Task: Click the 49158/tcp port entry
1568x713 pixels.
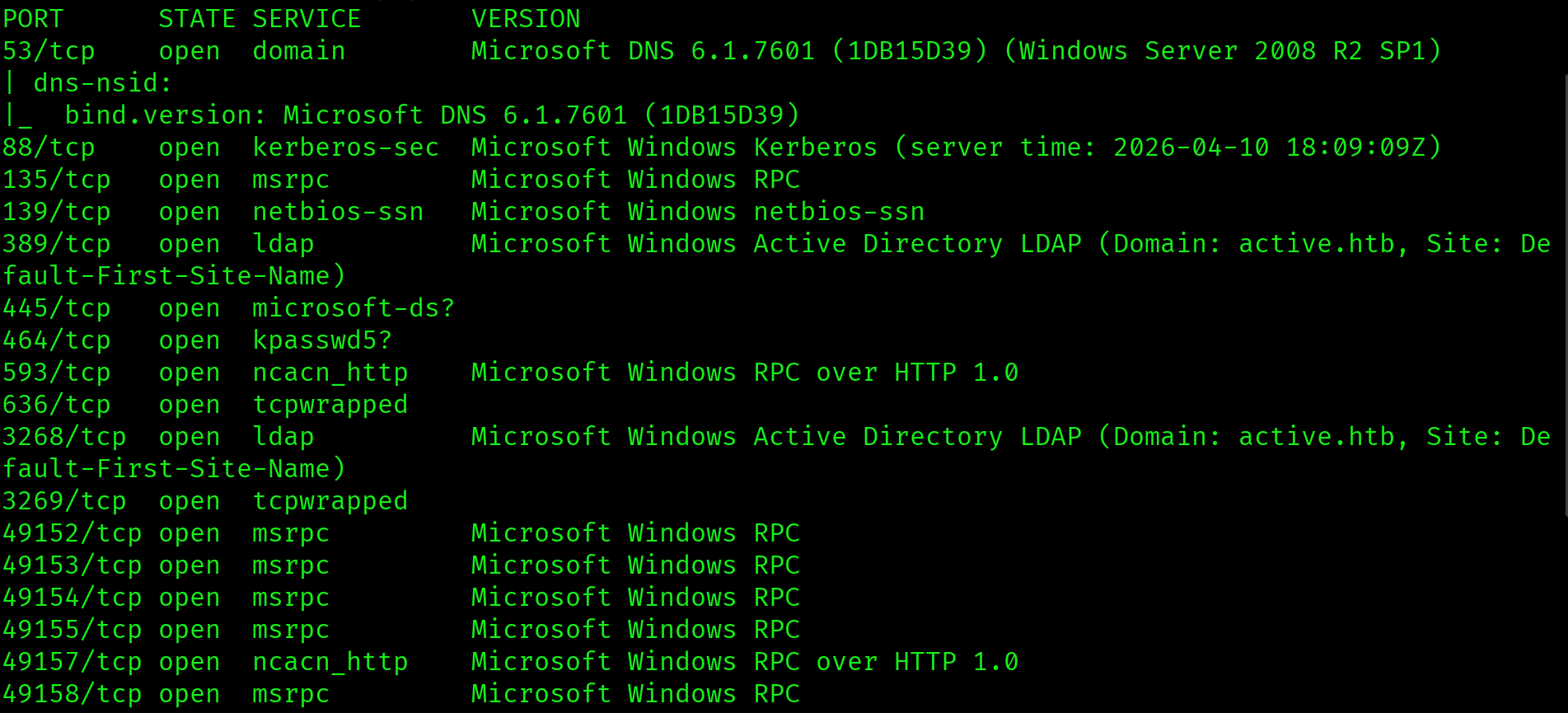Action: [x=72, y=694]
